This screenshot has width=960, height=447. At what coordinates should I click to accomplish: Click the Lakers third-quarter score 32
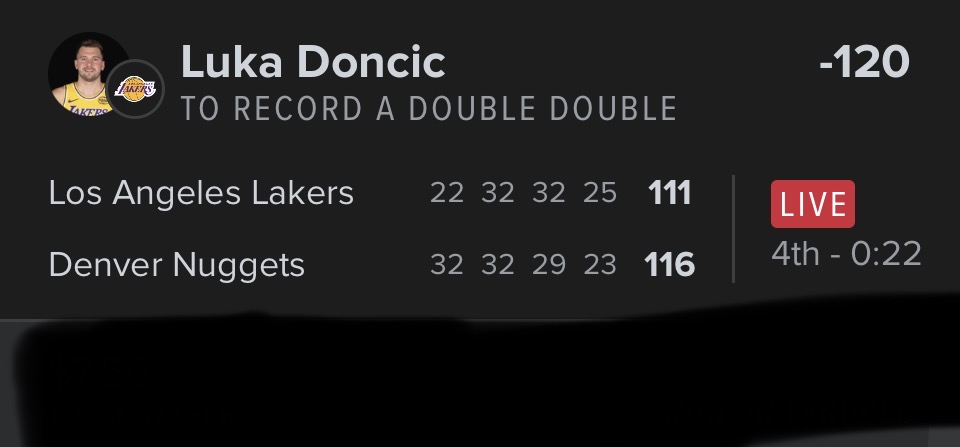(549, 193)
